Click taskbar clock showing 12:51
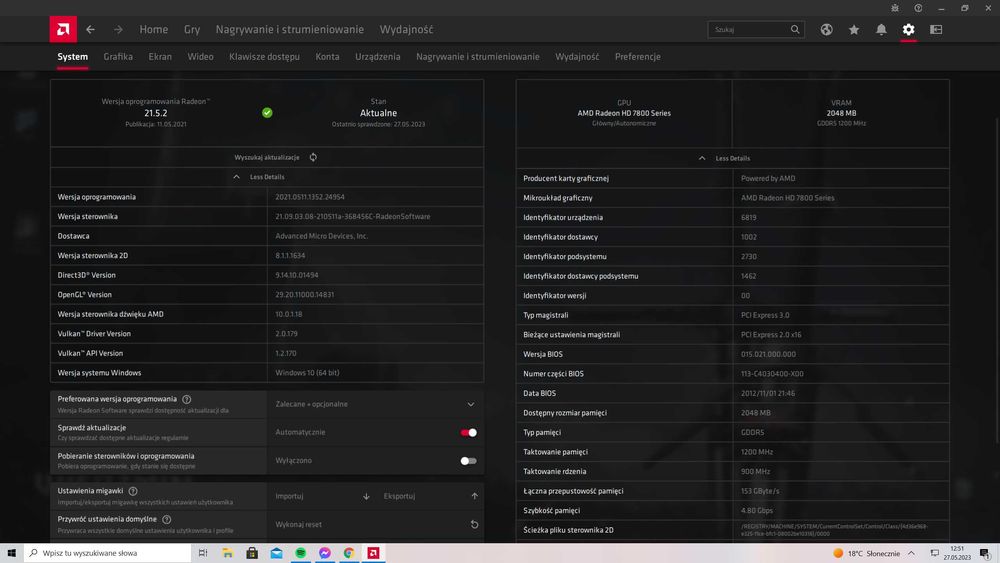The image size is (1000, 563). (957, 553)
